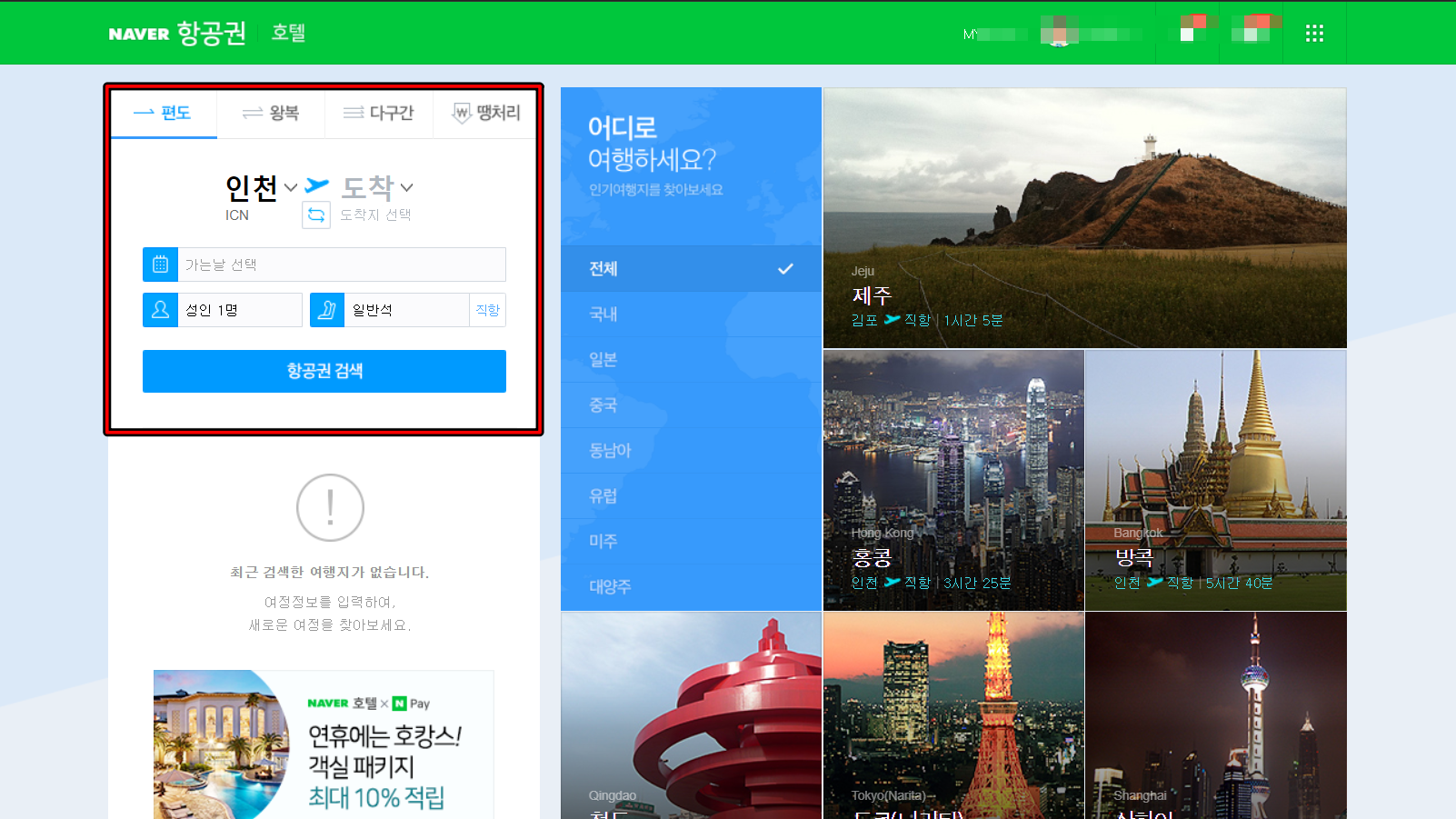Image resolution: width=1456 pixels, height=819 pixels.
Task: Open the 도착 arrival selector dropdown
Action: [x=375, y=187]
